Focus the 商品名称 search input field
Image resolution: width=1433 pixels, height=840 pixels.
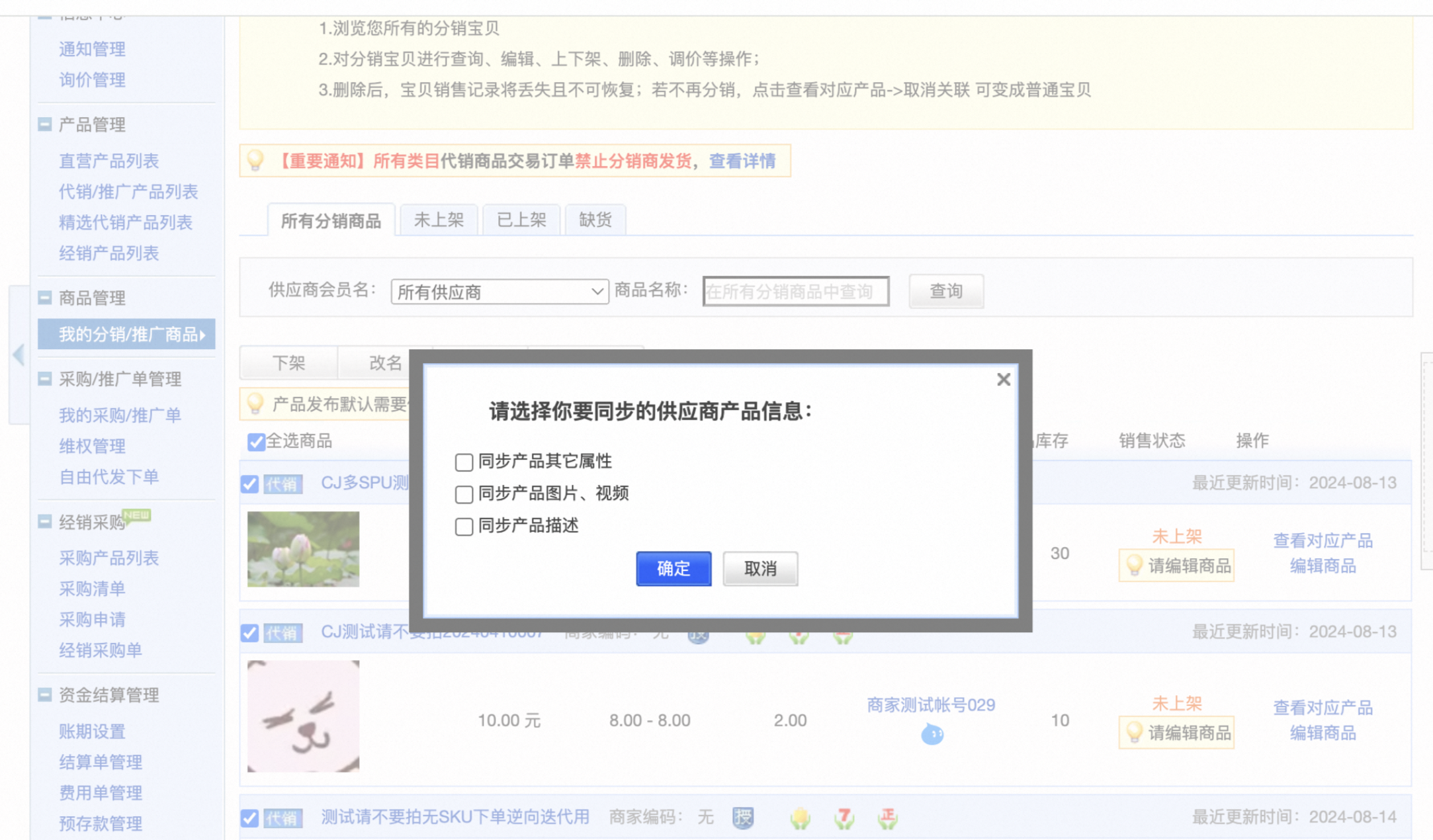pyautogui.click(x=796, y=292)
